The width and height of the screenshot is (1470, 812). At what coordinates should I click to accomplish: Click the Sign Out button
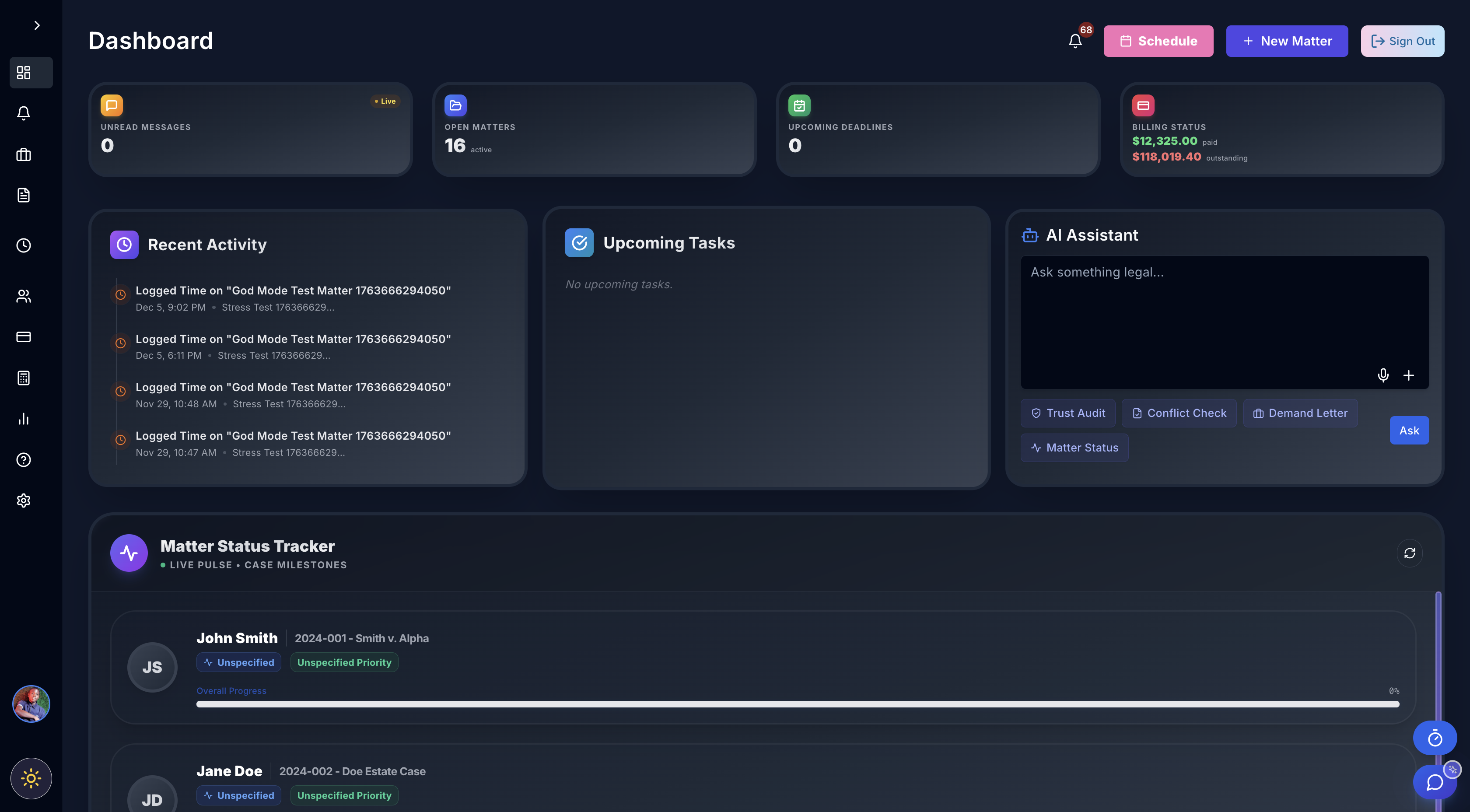1402,41
